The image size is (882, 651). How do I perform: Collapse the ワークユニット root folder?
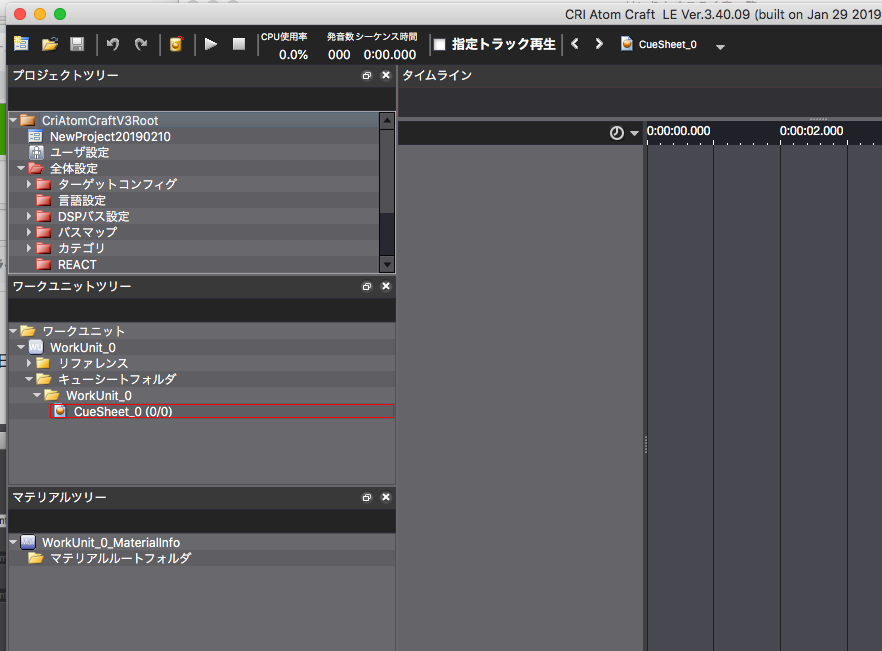(14, 331)
